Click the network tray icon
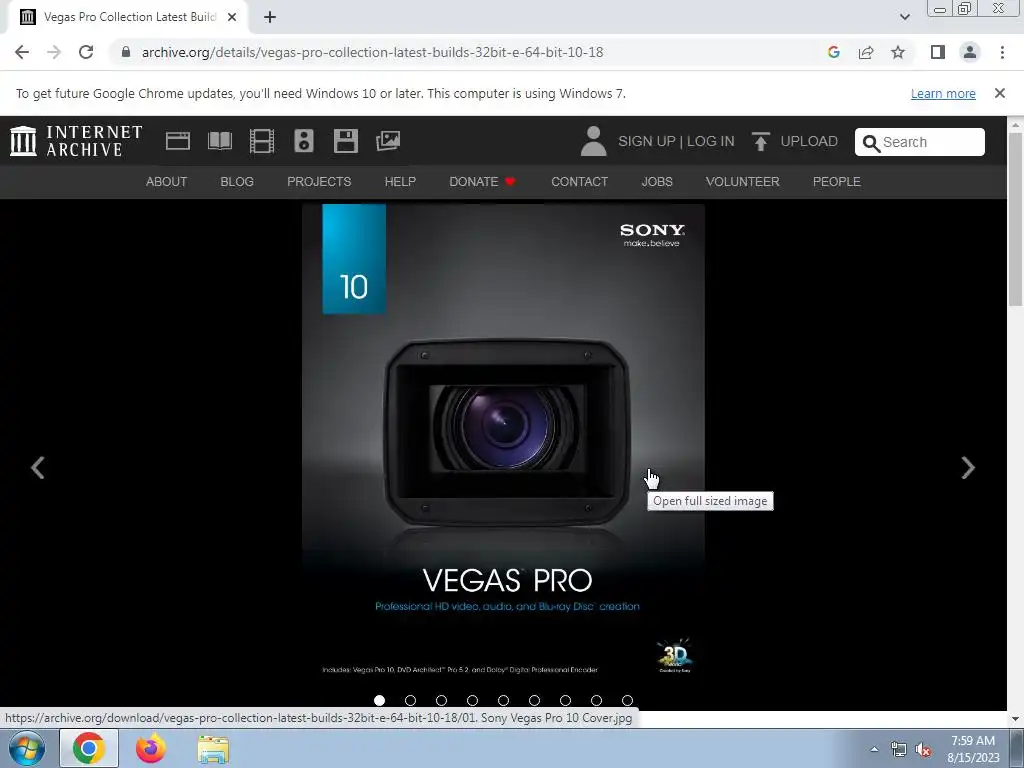The height and width of the screenshot is (768, 1024). click(x=899, y=750)
